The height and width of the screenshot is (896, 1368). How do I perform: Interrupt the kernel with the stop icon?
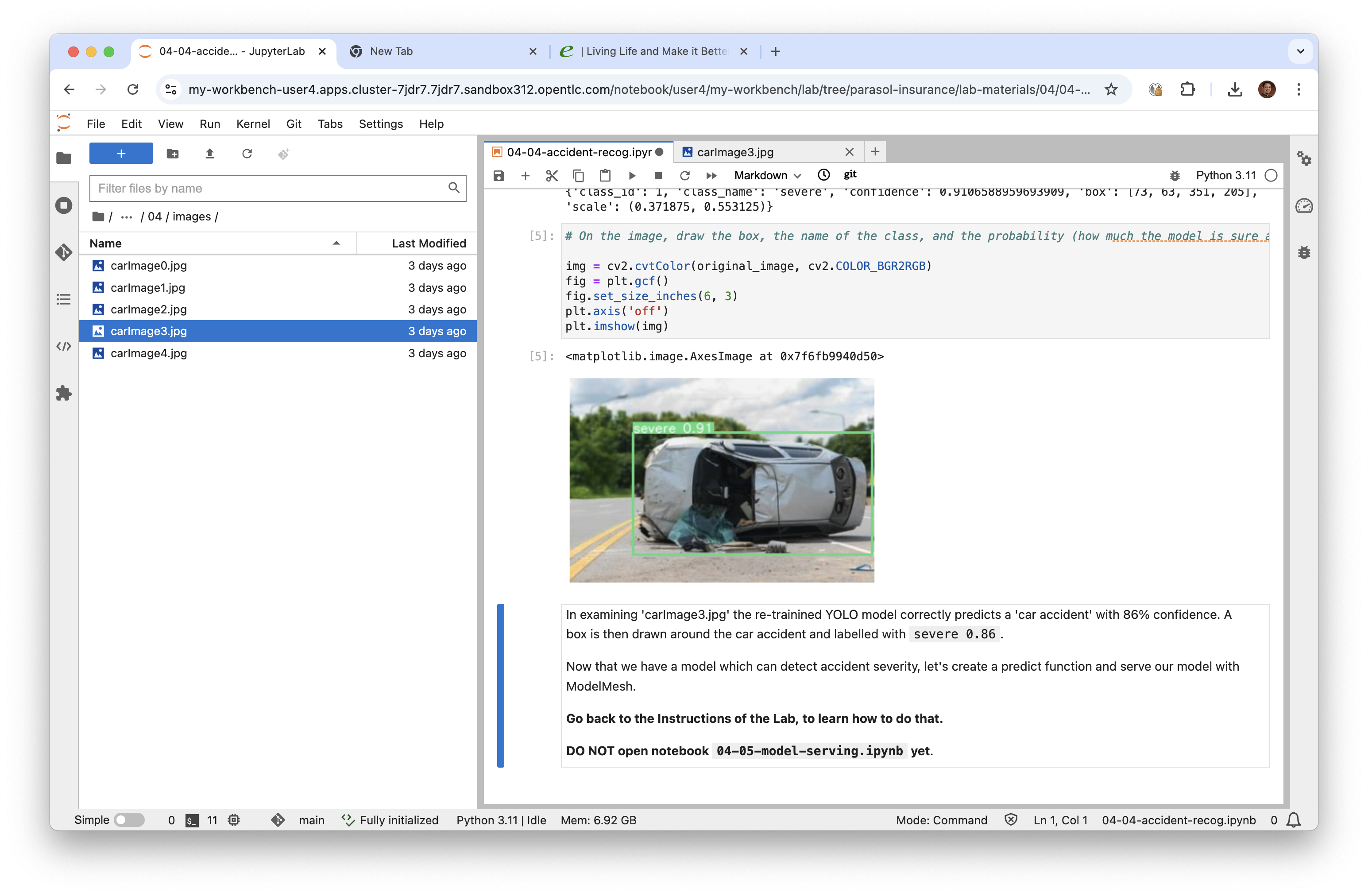[x=658, y=175]
